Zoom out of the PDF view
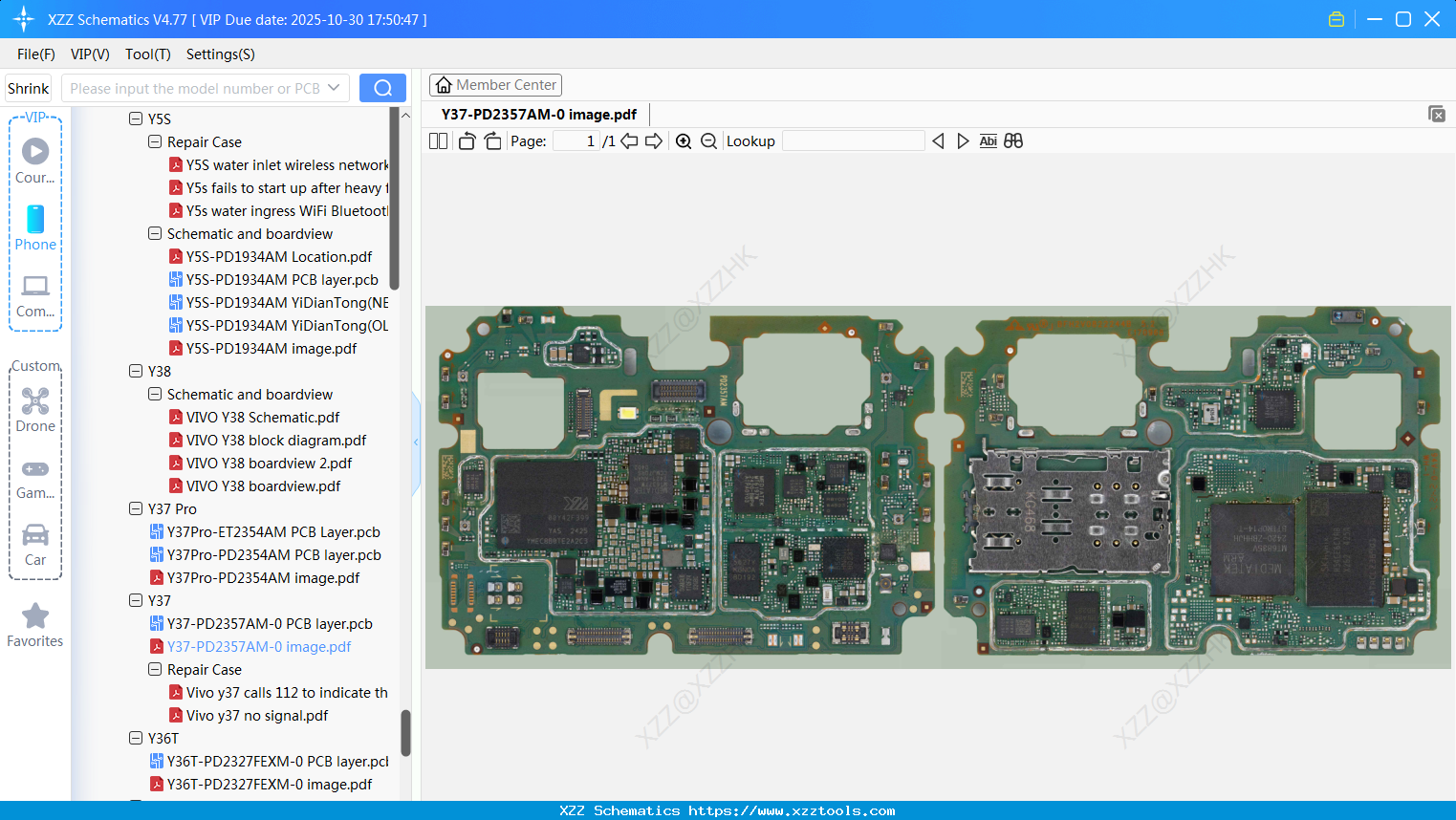The image size is (1456, 820). tap(708, 140)
